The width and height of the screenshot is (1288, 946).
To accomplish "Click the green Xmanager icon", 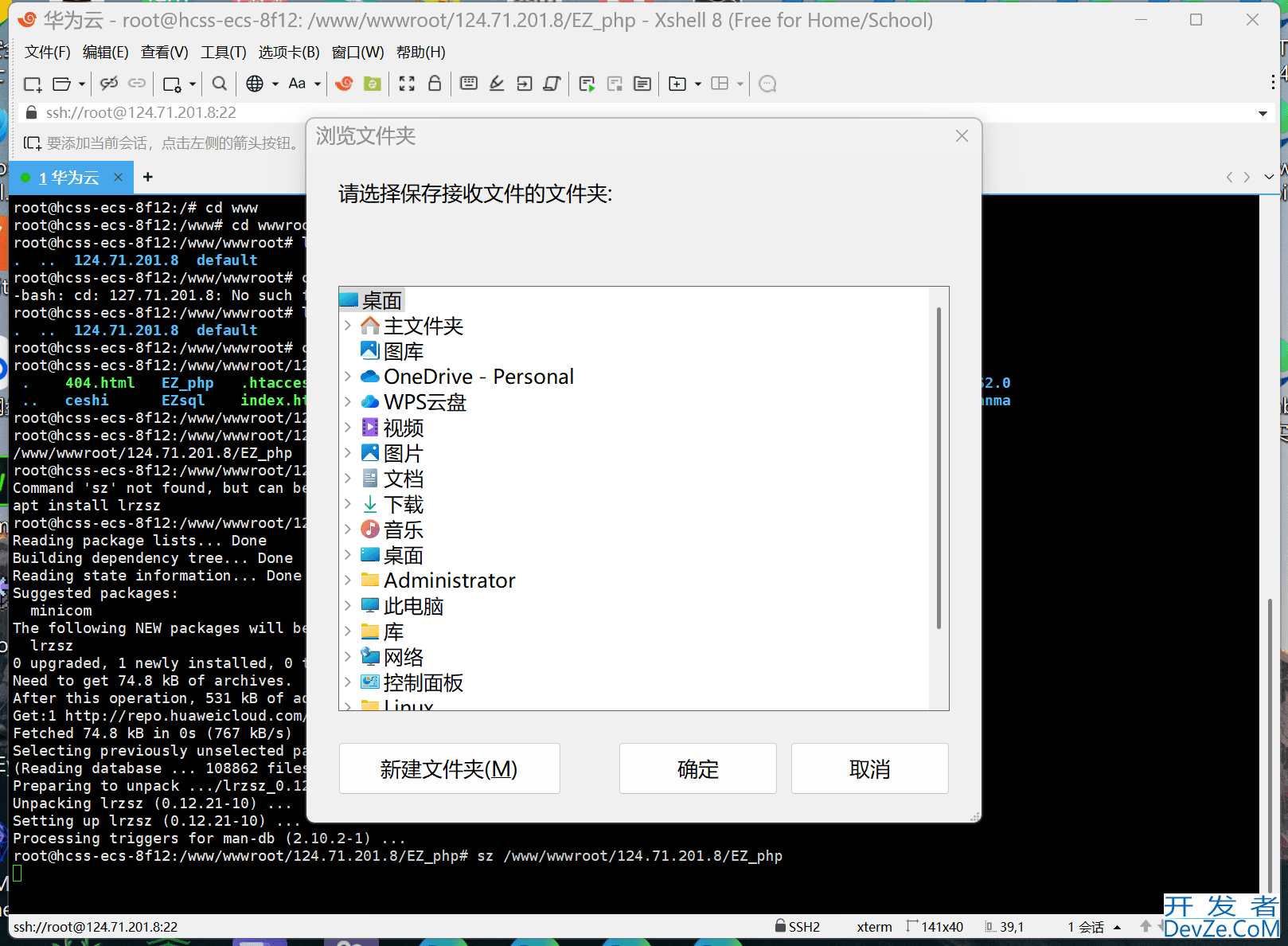I will 372,83.
